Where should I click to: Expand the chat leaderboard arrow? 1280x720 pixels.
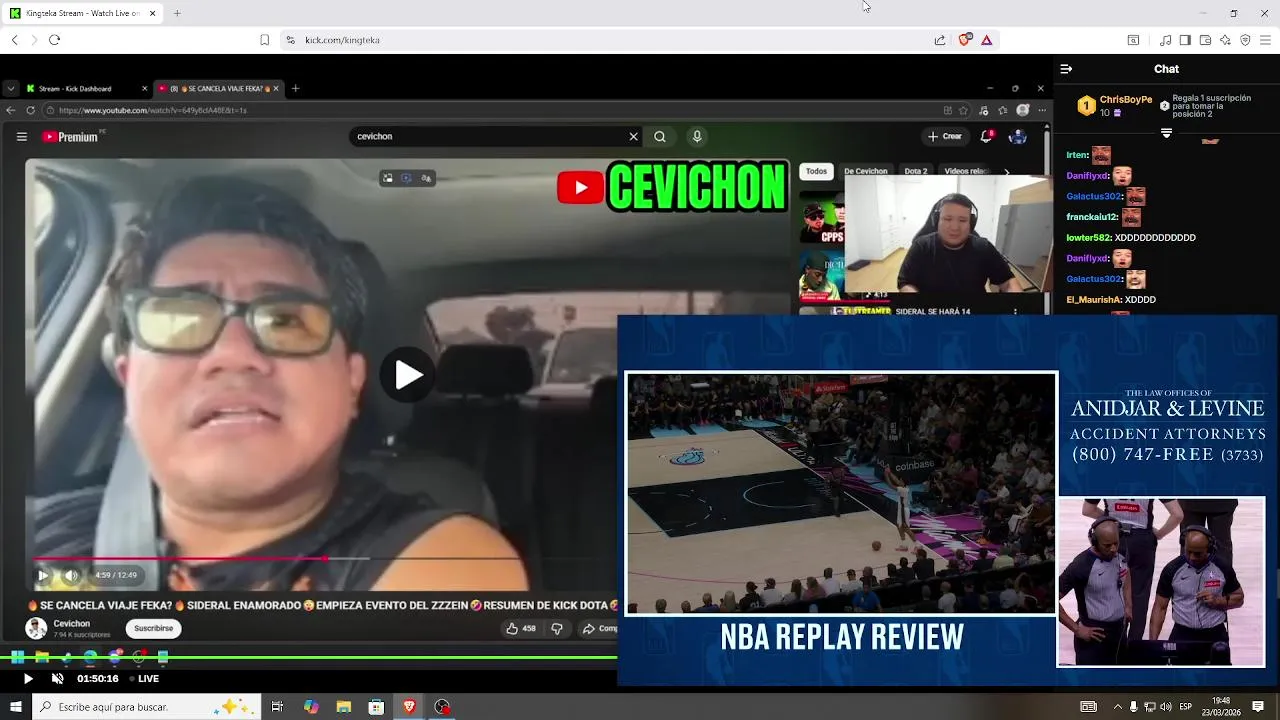coord(1166,132)
